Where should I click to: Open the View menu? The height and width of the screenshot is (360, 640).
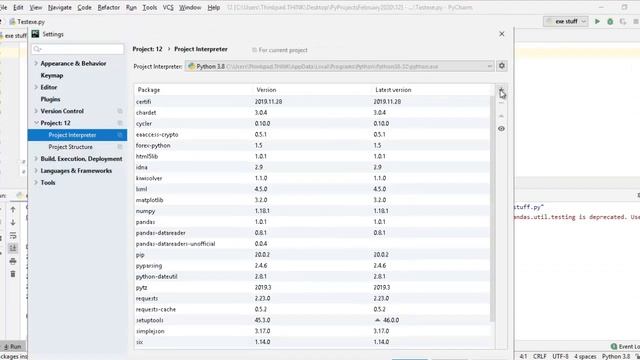pyautogui.click(x=36, y=7)
